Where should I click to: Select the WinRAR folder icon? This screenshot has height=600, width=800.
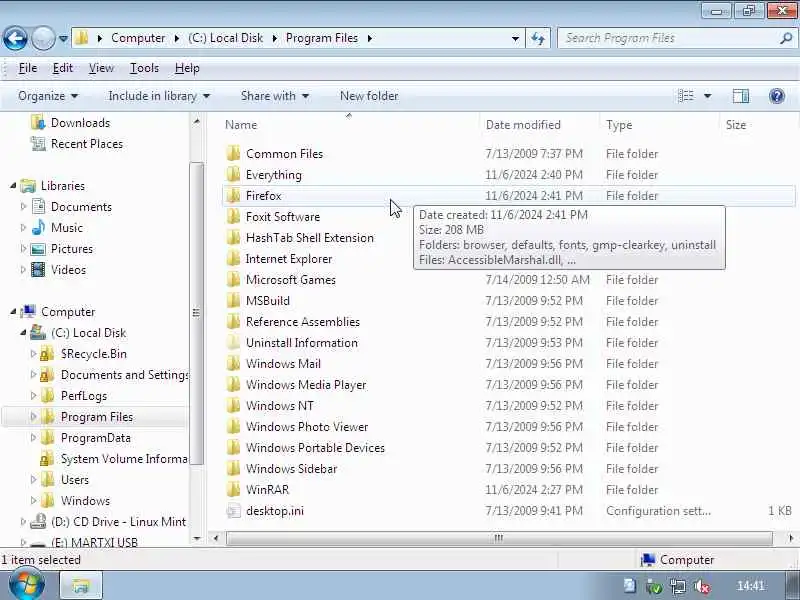click(233, 489)
